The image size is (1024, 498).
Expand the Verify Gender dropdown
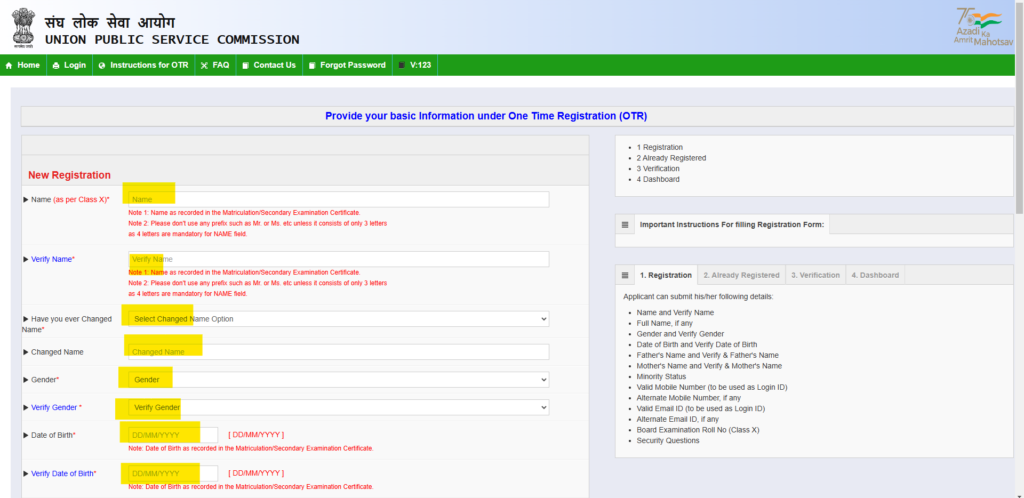tap(338, 407)
